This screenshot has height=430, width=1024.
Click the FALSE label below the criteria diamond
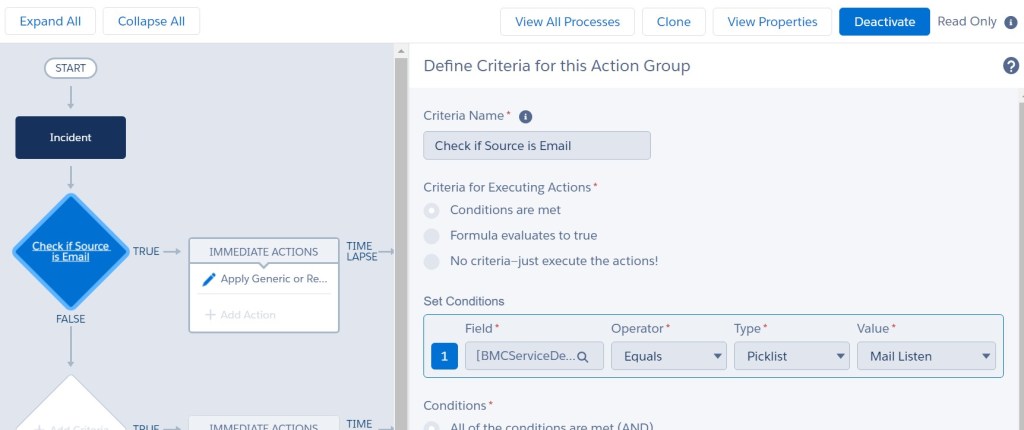pyautogui.click(x=71, y=319)
